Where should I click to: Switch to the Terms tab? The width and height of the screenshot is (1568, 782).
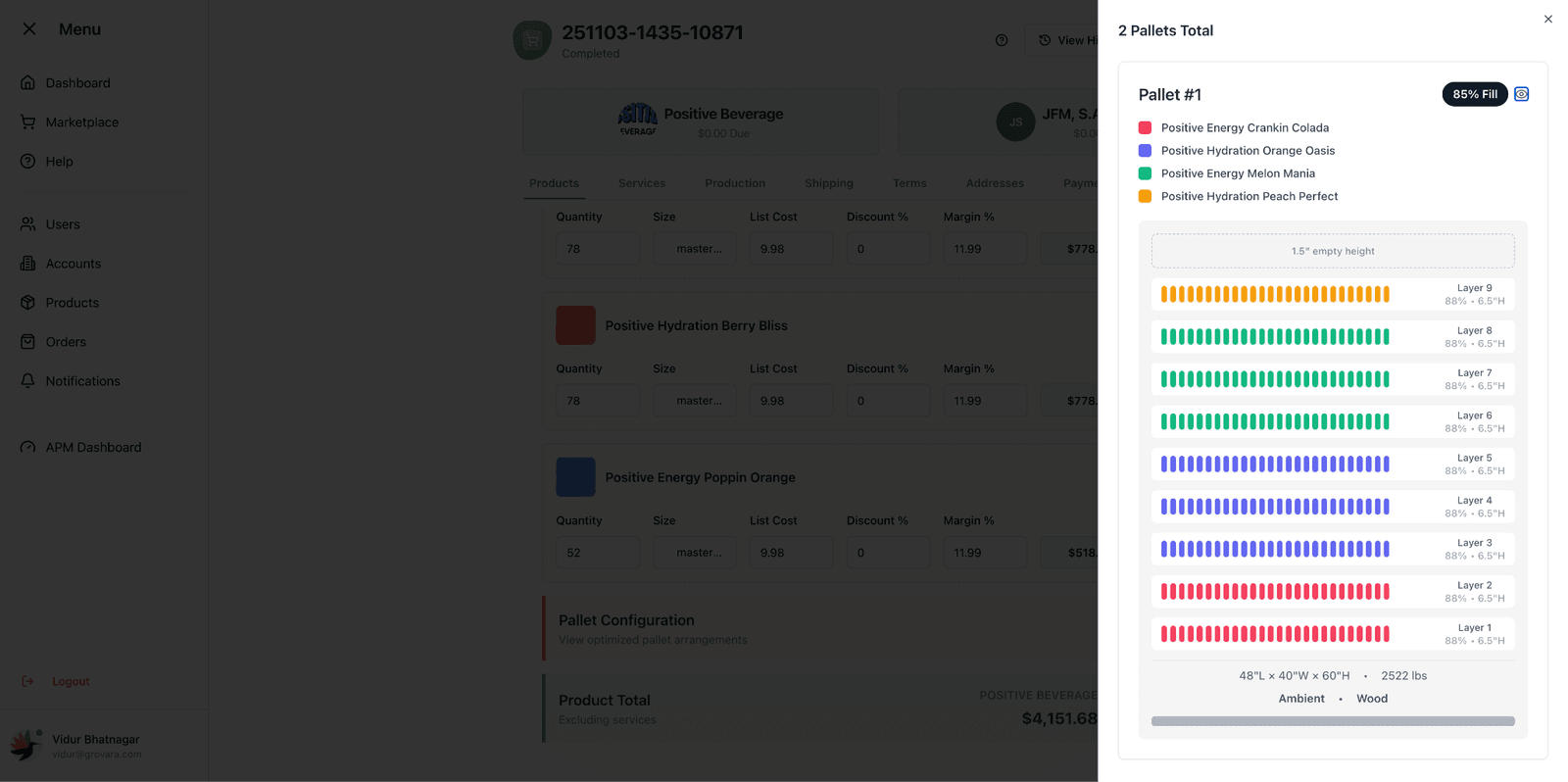coord(909,183)
